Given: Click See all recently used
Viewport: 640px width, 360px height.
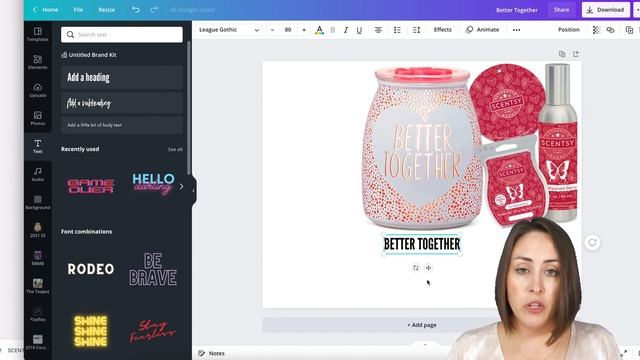Looking at the screenshot, I should tap(175, 149).
